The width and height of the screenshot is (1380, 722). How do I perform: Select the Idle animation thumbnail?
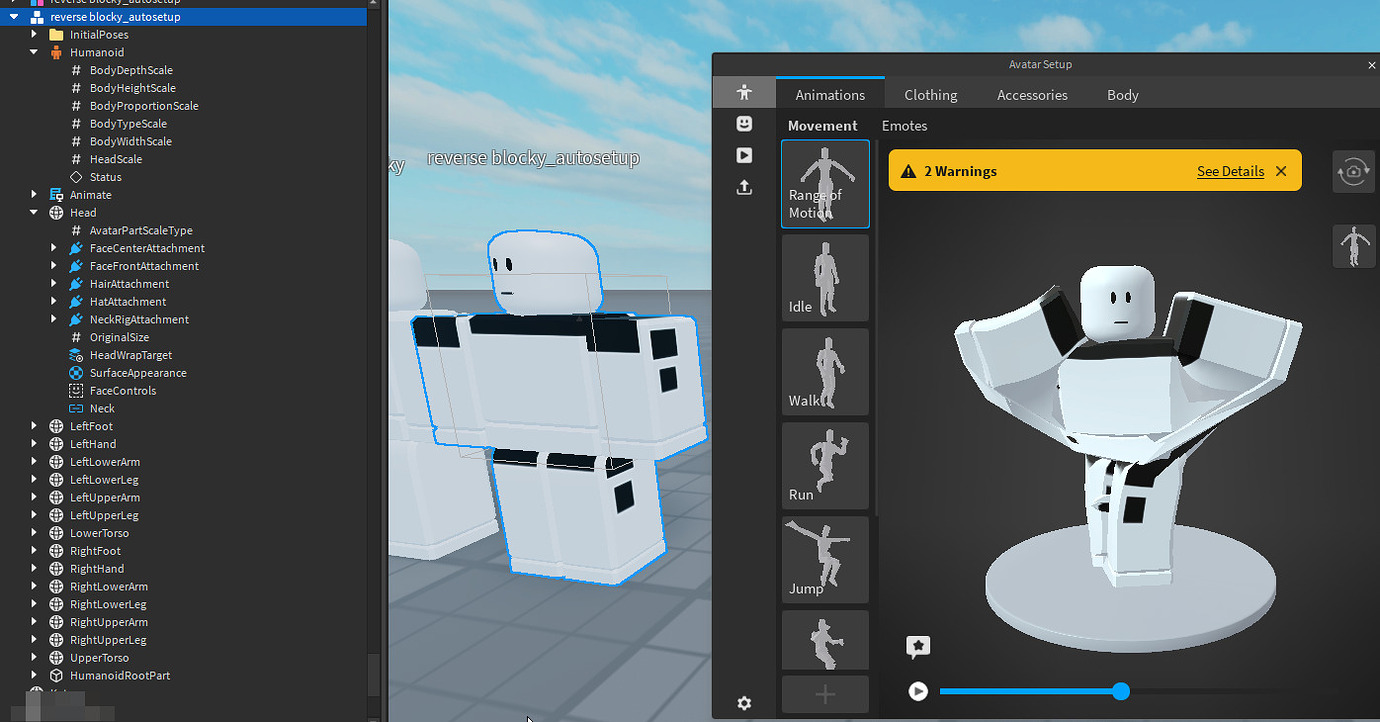pyautogui.click(x=825, y=278)
